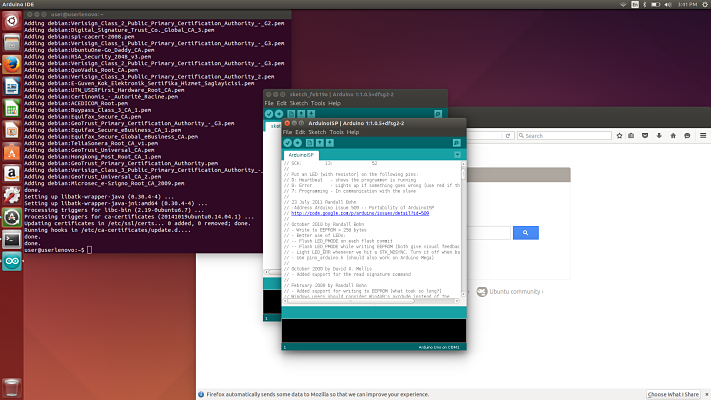This screenshot has width=711, height=400.
Task: Click the terminal command prompt line
Action: coord(58,250)
